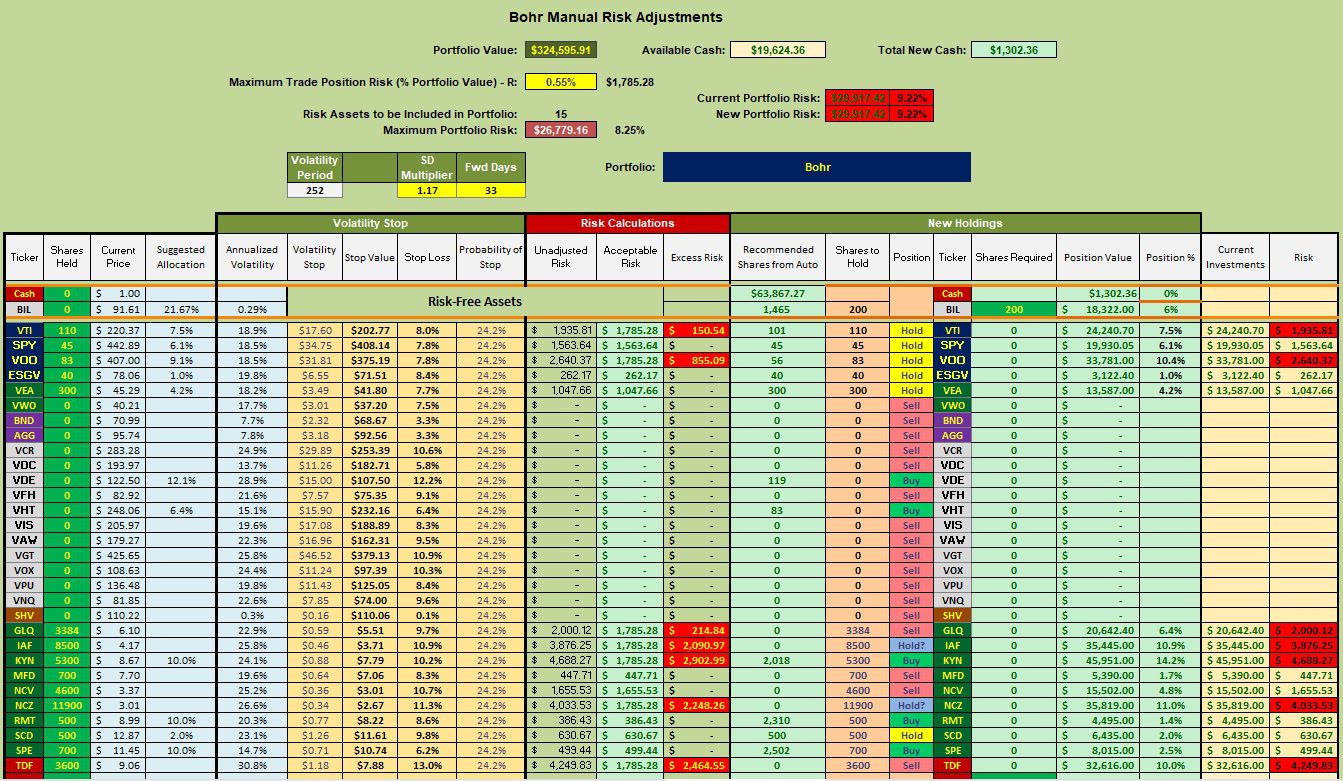The height and width of the screenshot is (781, 1343).
Task: Select the Risk-Free Assets label
Action: point(474,300)
